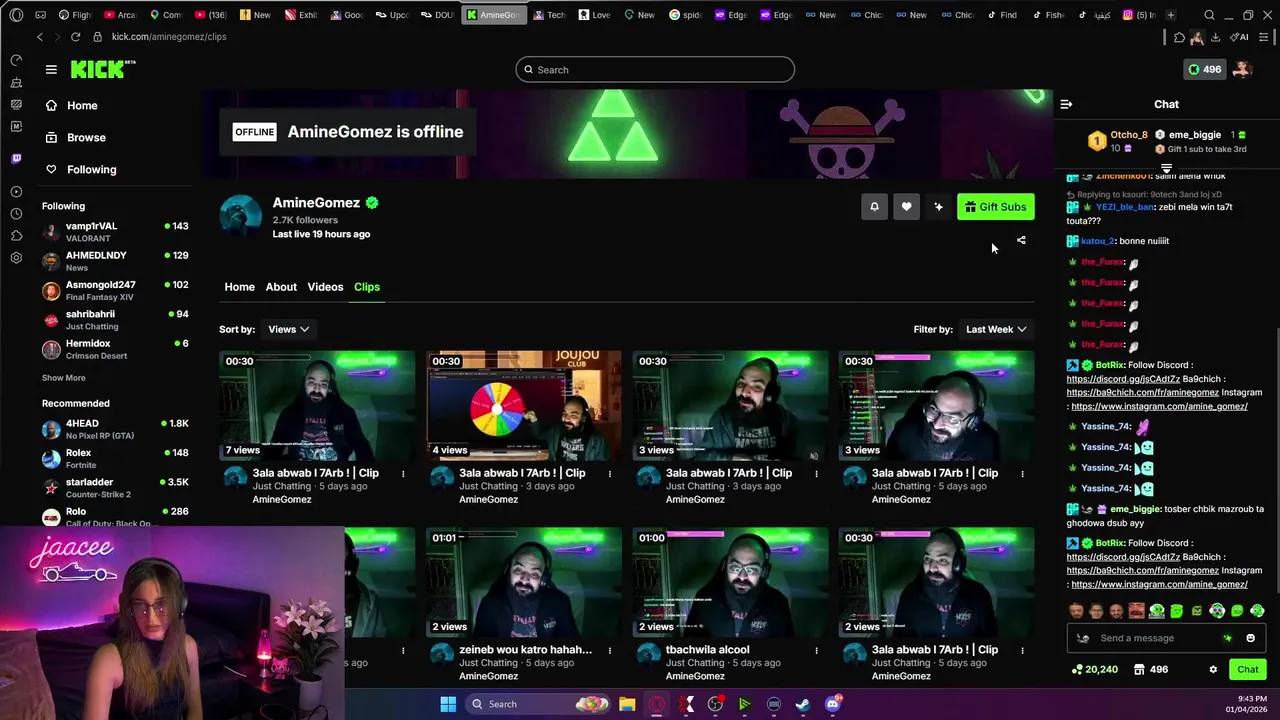Open File Explorer from taskbar
The image size is (1280, 720).
[x=627, y=704]
